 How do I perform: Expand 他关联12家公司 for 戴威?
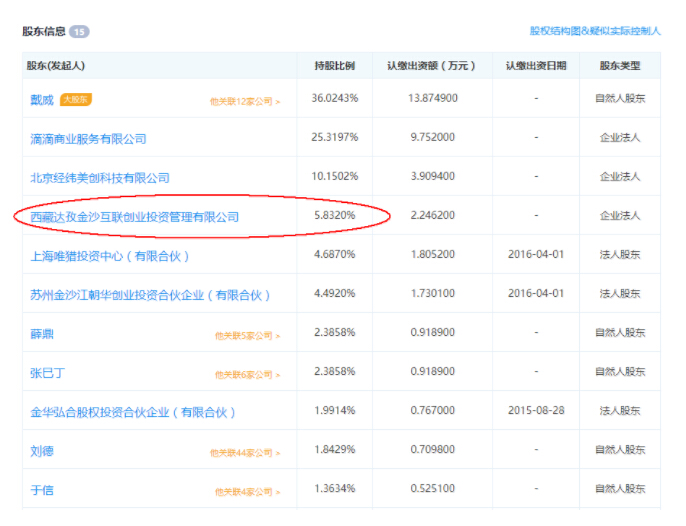(x=245, y=101)
